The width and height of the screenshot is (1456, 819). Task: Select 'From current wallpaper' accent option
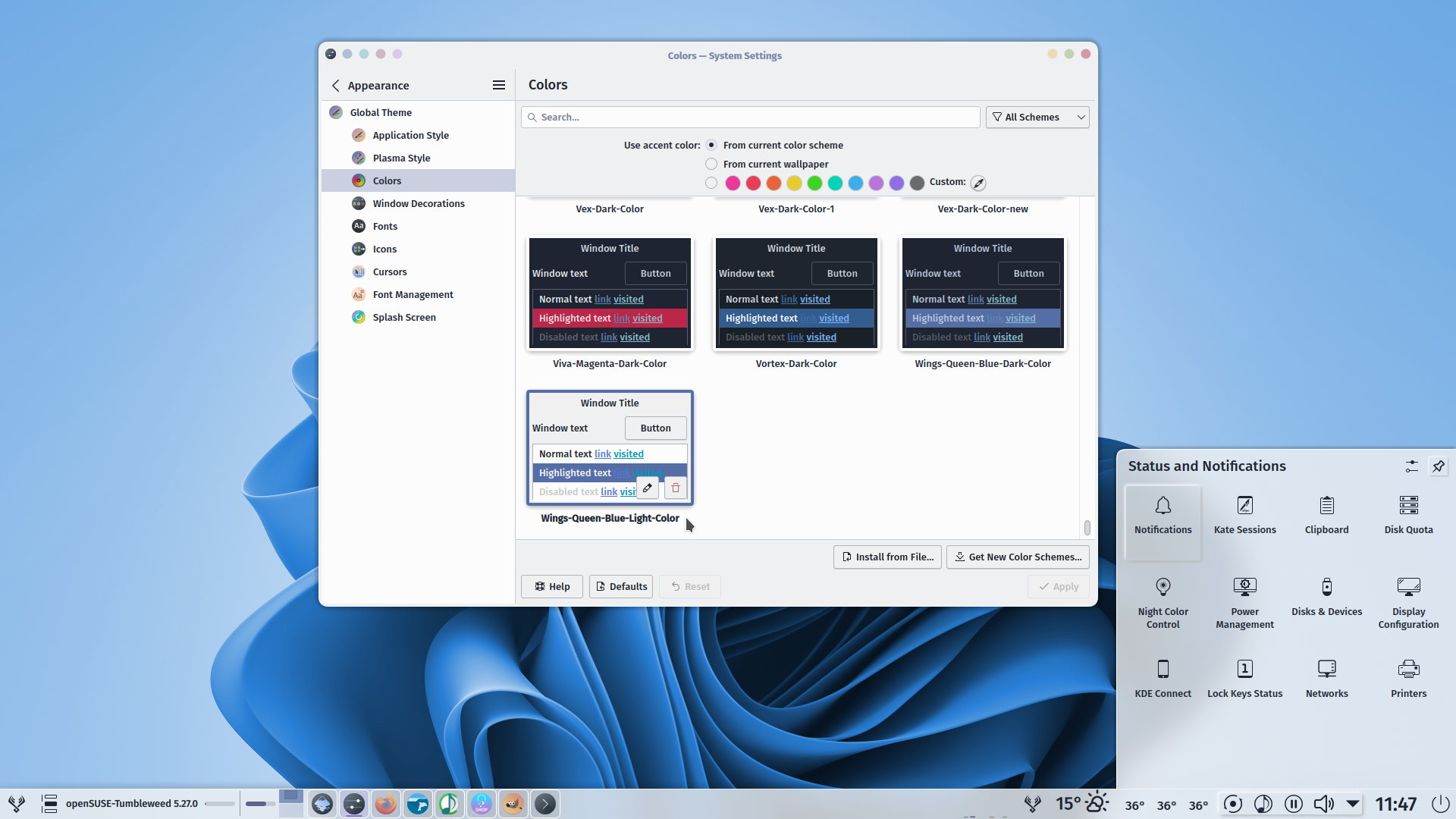[711, 164]
